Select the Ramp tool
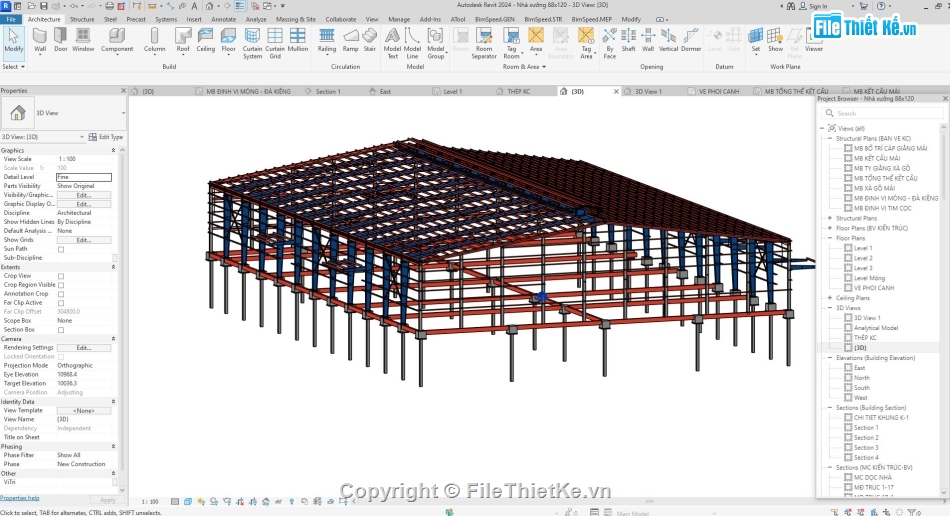950x516 pixels. pyautogui.click(x=350, y=40)
